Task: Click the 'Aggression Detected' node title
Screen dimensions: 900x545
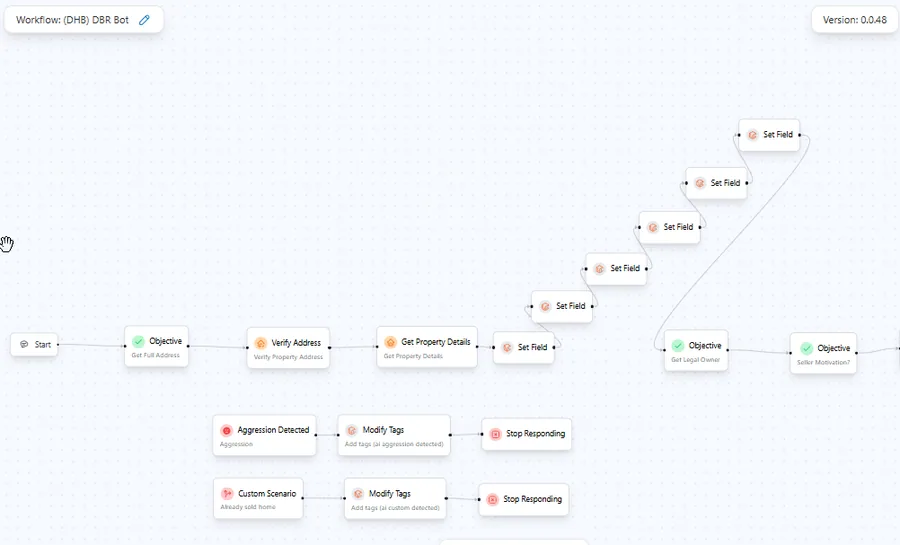Action: click(x=273, y=430)
